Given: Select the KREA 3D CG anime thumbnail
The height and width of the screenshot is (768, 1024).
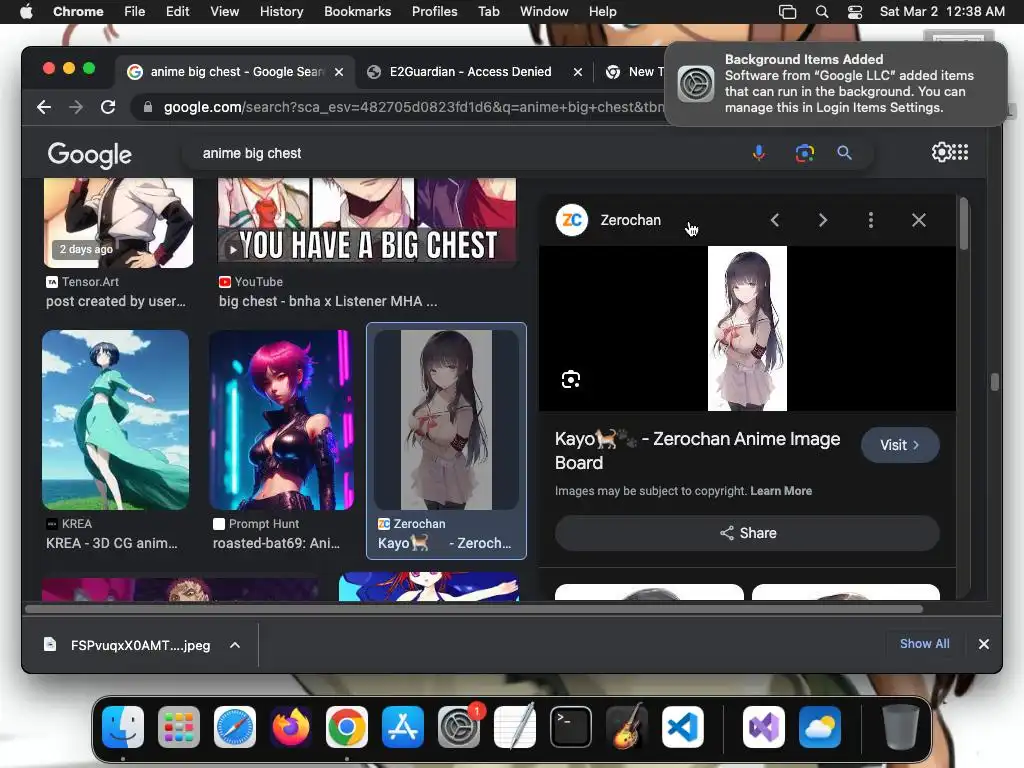Looking at the screenshot, I should 116,420.
